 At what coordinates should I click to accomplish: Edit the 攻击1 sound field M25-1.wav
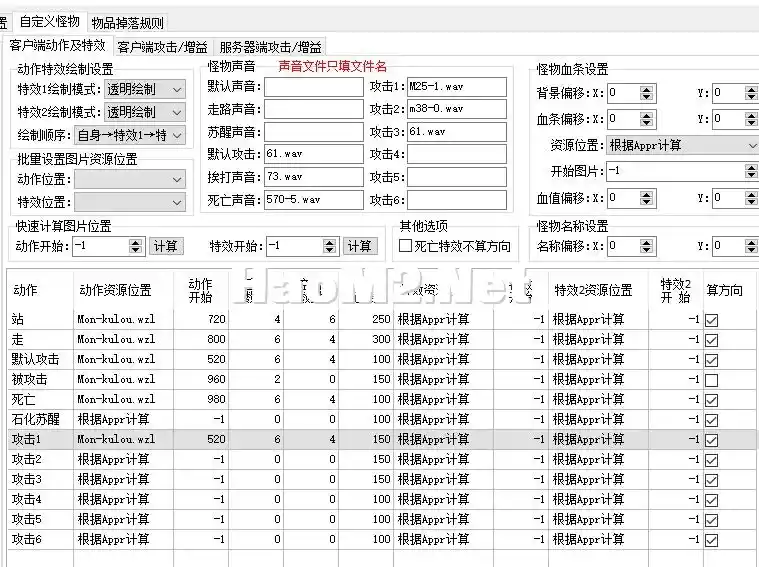(x=457, y=87)
